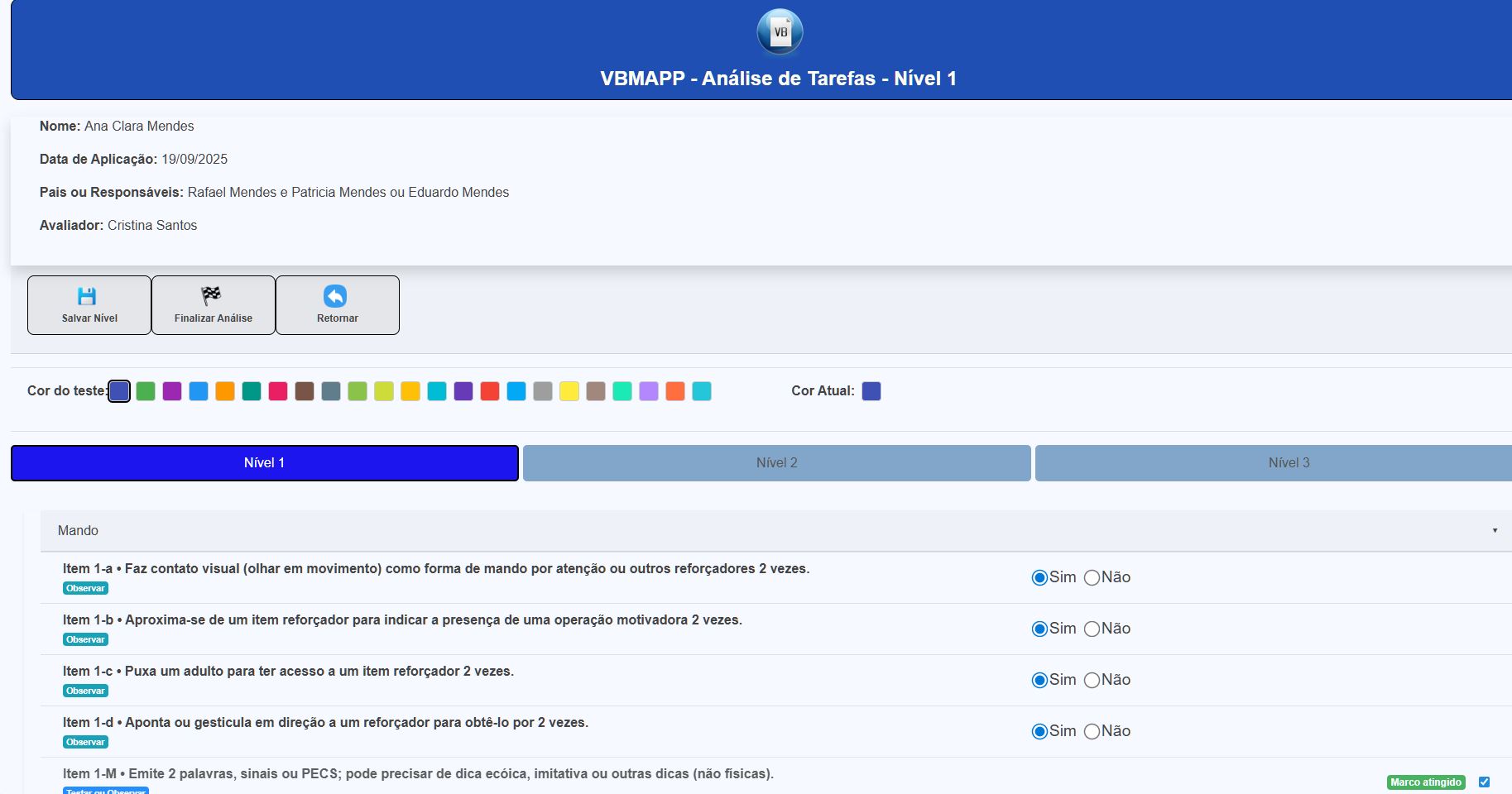The image size is (1512, 794).
Task: Click Observar badge under Item 1-c
Action: 85,691
